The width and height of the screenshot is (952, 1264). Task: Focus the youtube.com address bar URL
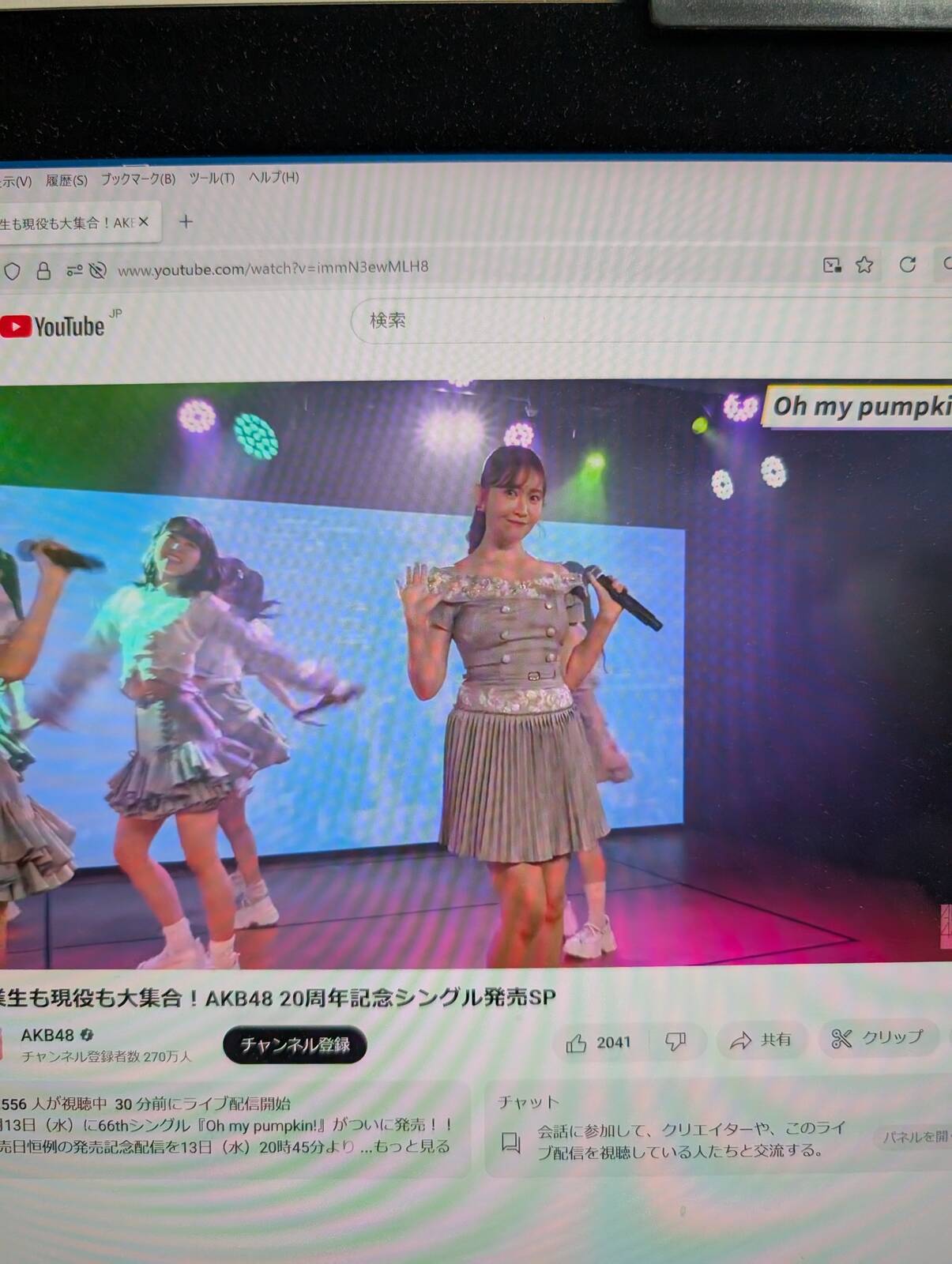(x=273, y=268)
